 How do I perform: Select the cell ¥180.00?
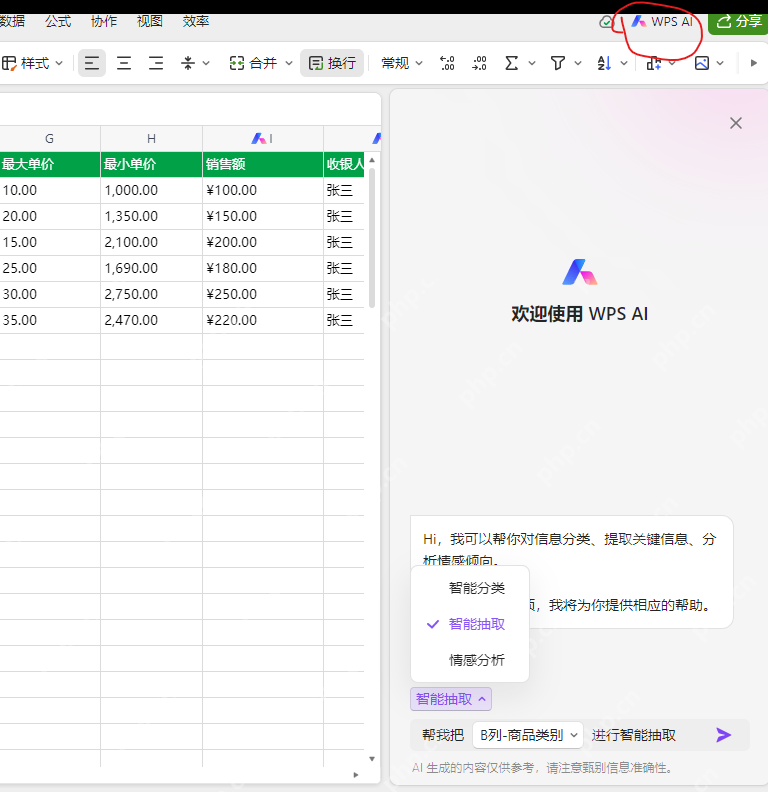pyautogui.click(x=263, y=268)
